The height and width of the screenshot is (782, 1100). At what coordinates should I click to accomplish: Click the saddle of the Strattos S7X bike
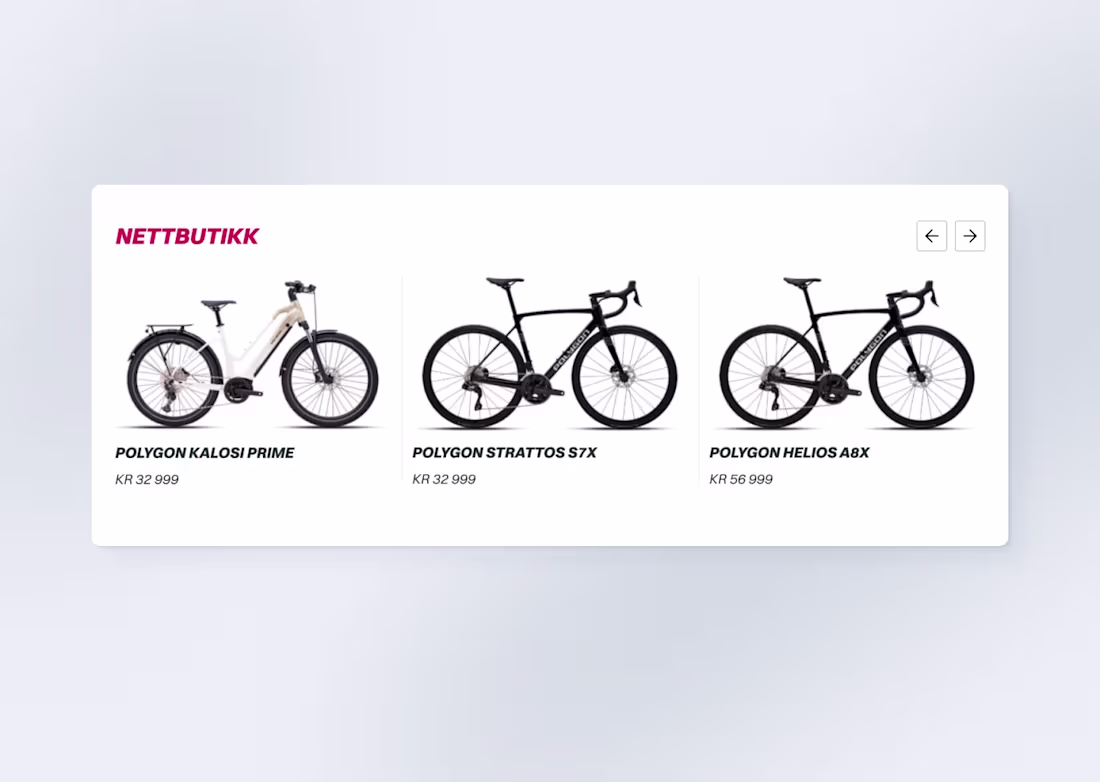505,282
